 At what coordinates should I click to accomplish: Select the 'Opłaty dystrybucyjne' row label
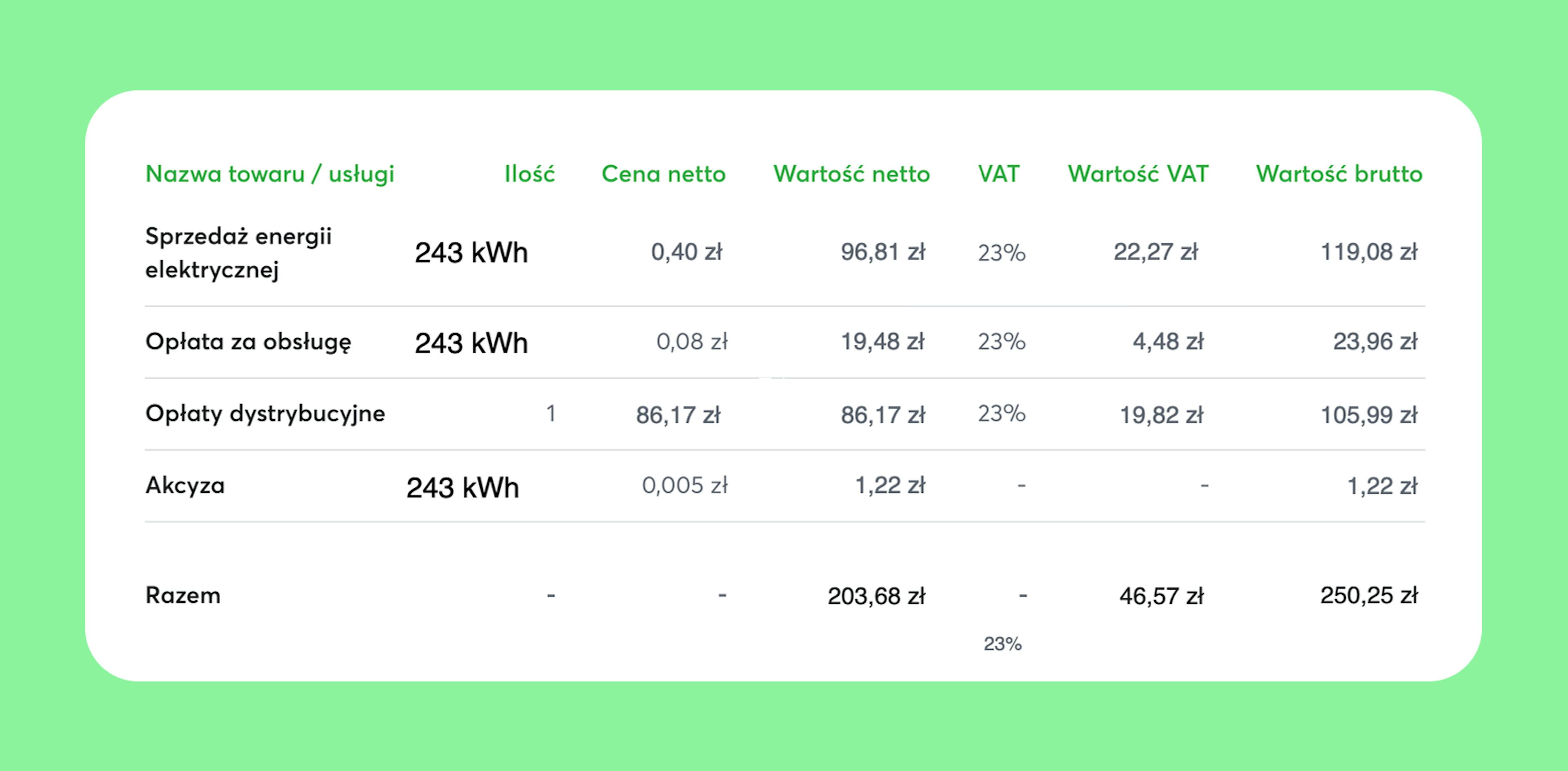pos(265,414)
